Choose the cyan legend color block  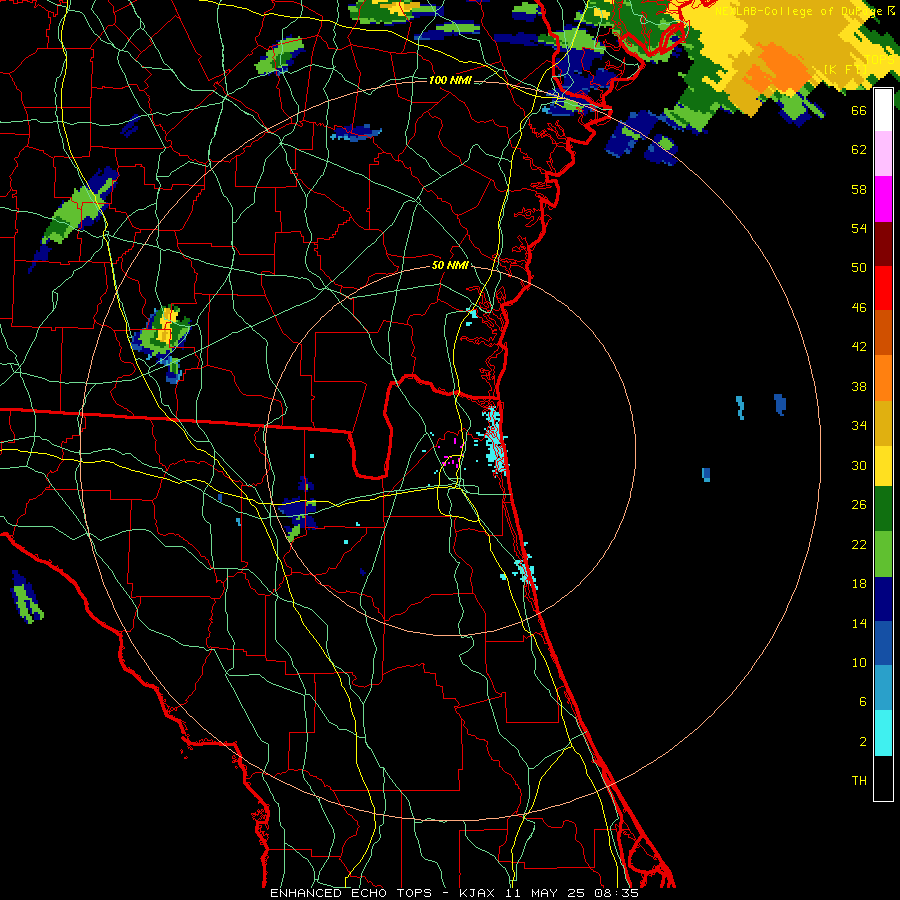tap(883, 733)
